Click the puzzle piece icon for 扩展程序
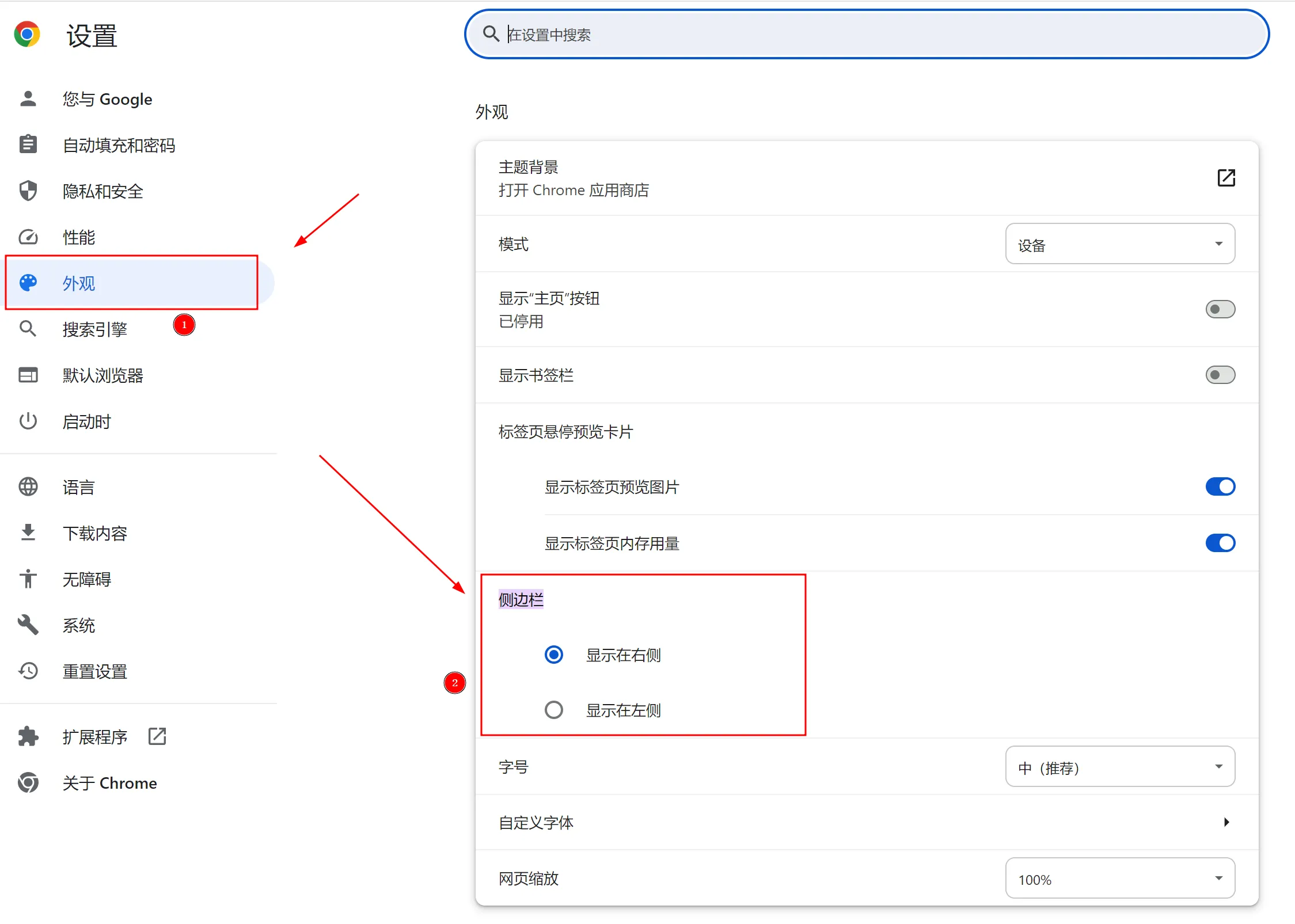The image size is (1295, 924). pos(28,737)
